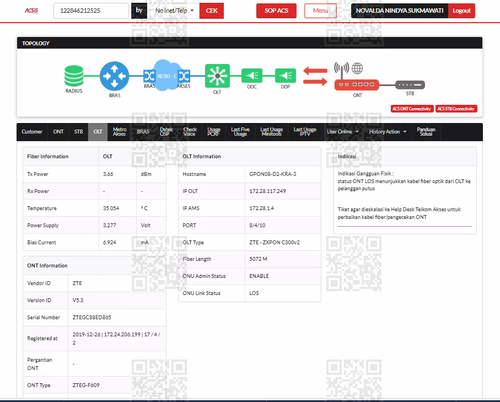Click the WiFi signal icon above ONT
The height and width of the screenshot is (402, 500).
pyautogui.click(x=341, y=68)
